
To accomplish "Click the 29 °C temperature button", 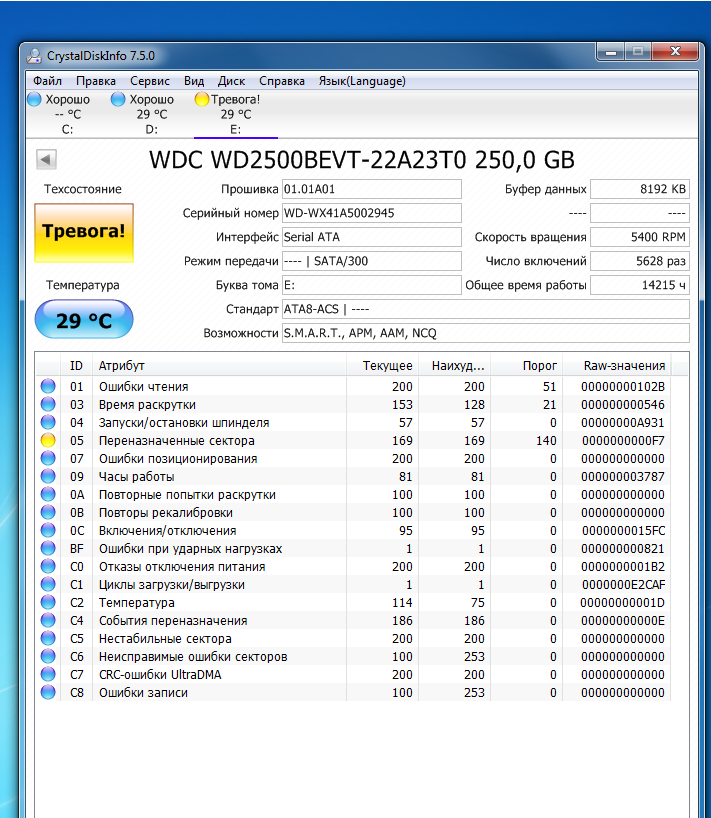I will click(84, 319).
